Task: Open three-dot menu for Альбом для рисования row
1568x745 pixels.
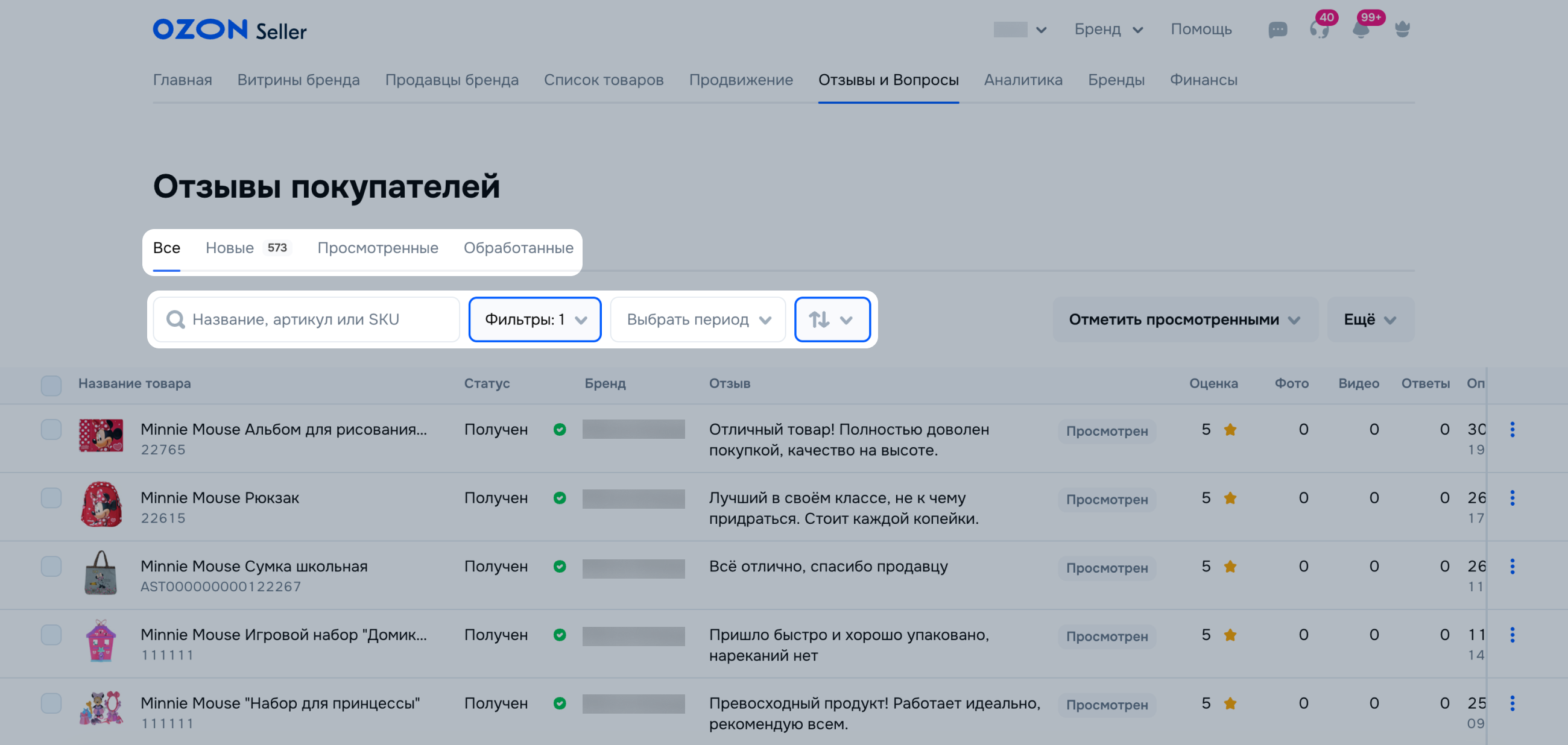Action: 1512,429
